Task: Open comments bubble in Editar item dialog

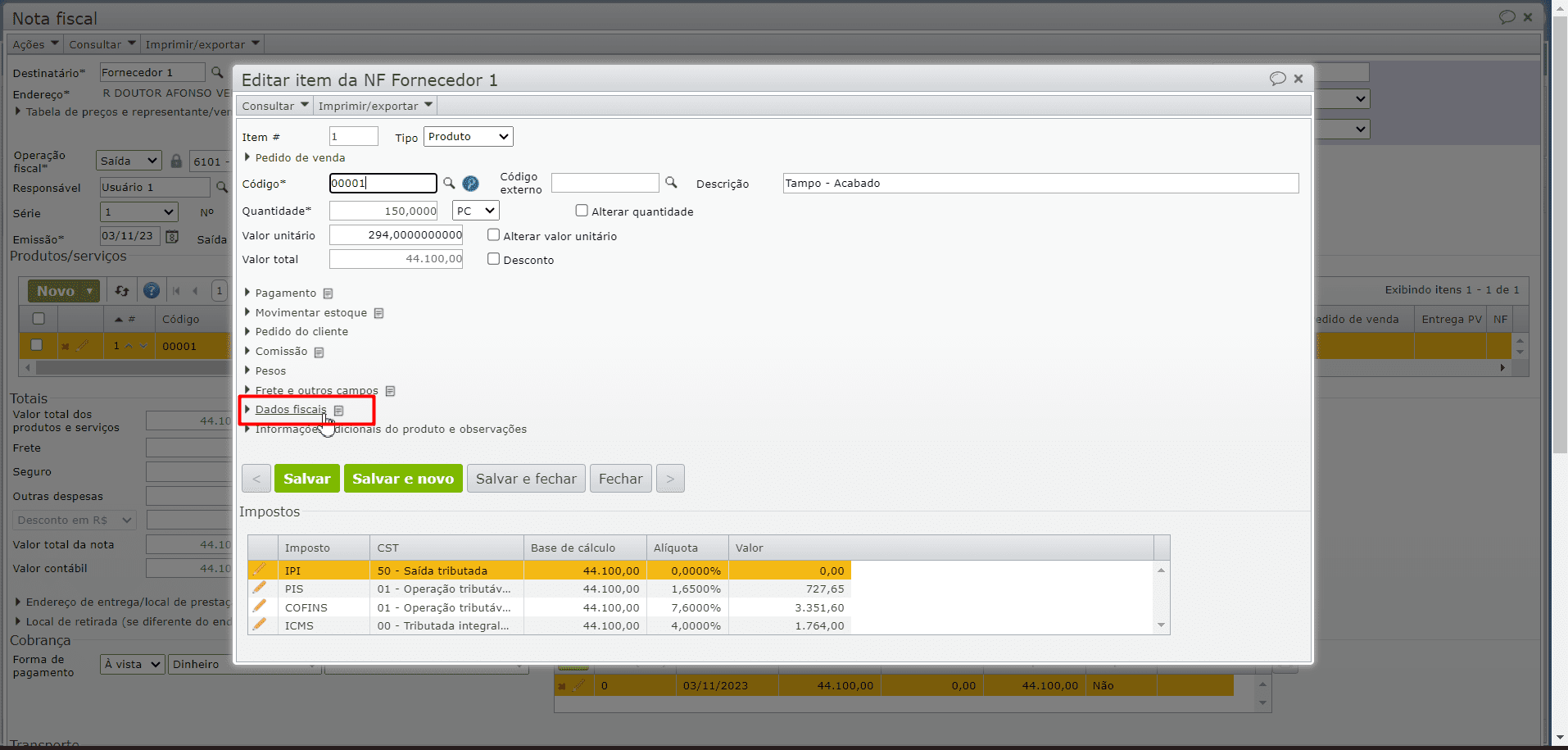Action: 1277,79
